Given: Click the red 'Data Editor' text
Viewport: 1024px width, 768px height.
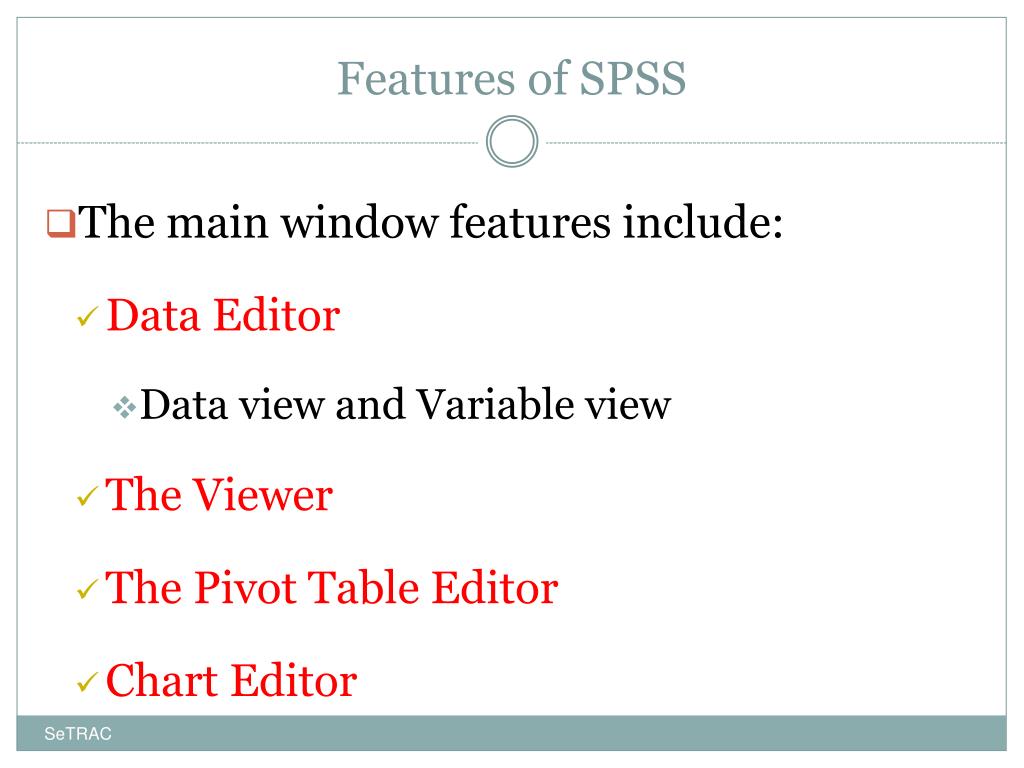Looking at the screenshot, I should click(223, 315).
